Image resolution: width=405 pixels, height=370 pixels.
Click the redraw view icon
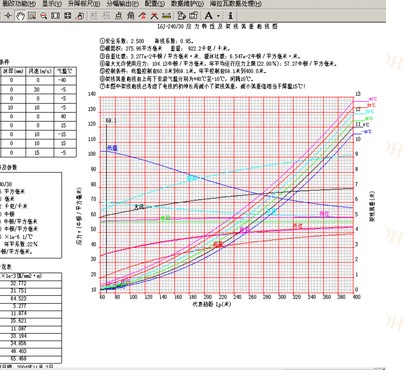[80, 15]
